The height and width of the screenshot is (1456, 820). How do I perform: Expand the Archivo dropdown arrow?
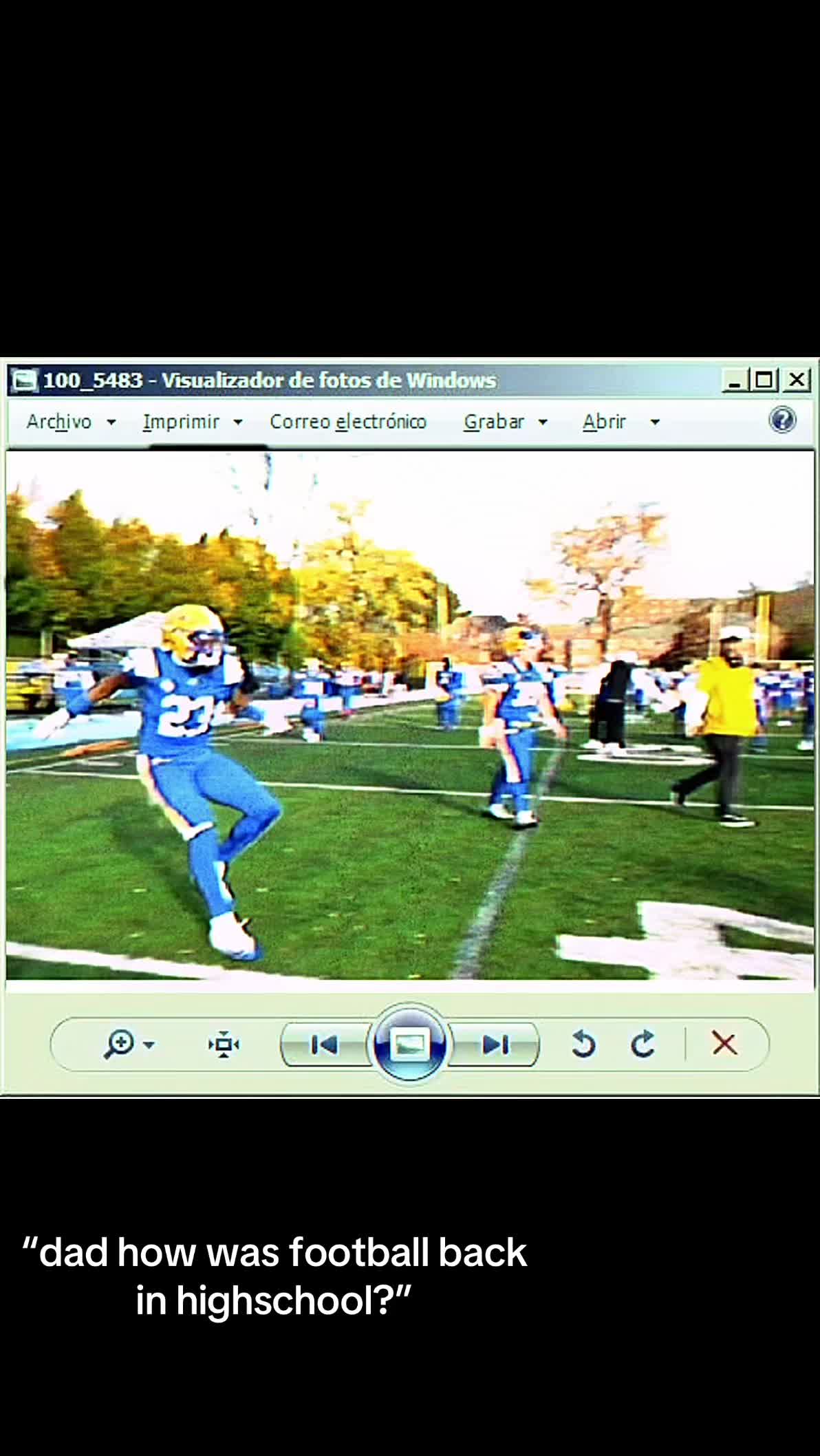[x=111, y=422]
